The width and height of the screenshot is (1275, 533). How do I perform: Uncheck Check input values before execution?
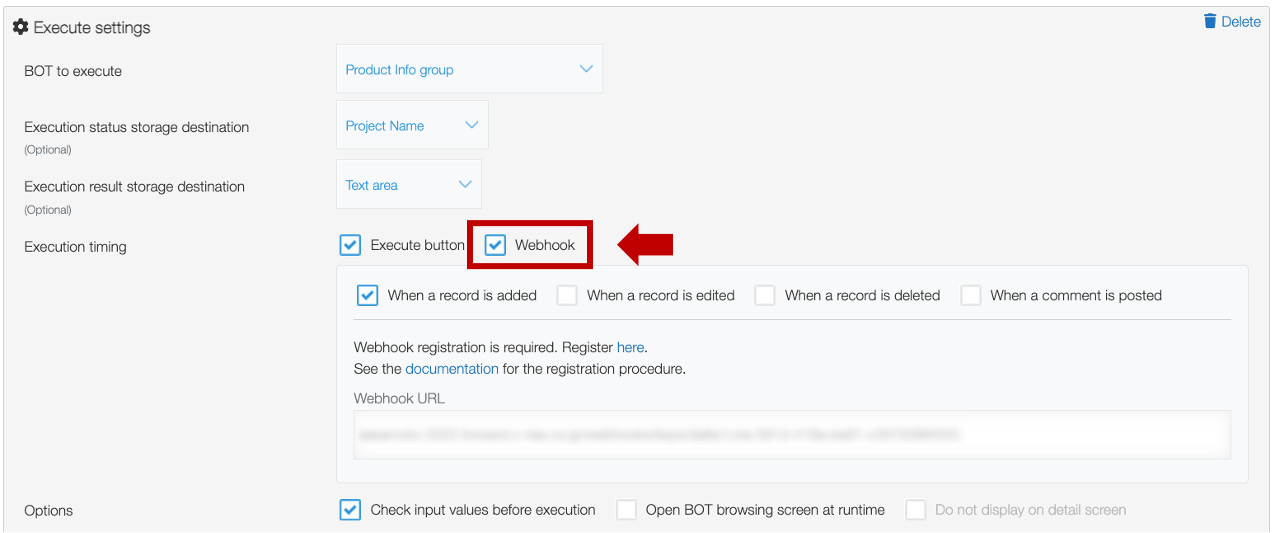tap(350, 510)
